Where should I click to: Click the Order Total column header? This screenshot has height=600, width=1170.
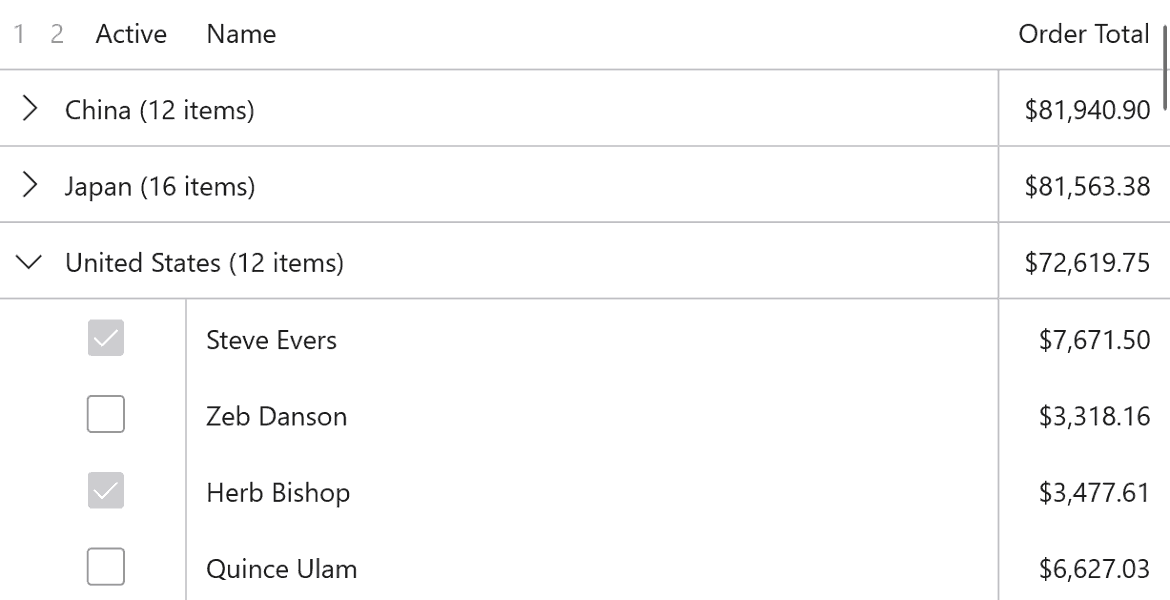(x=1083, y=34)
